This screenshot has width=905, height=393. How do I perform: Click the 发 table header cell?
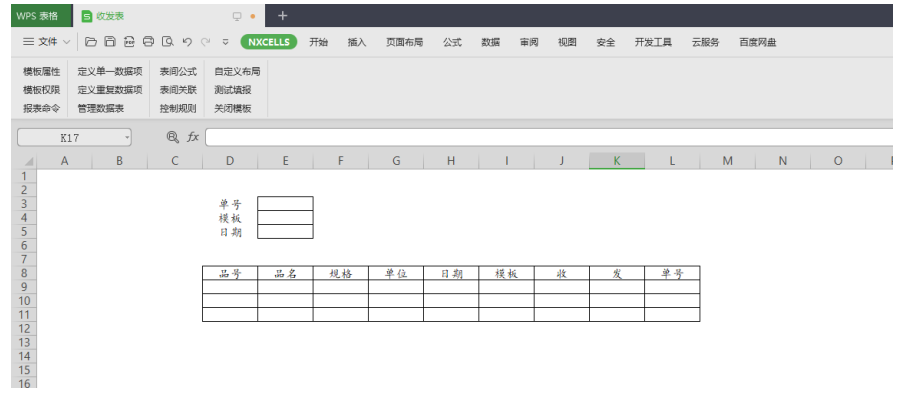pyautogui.click(x=617, y=273)
